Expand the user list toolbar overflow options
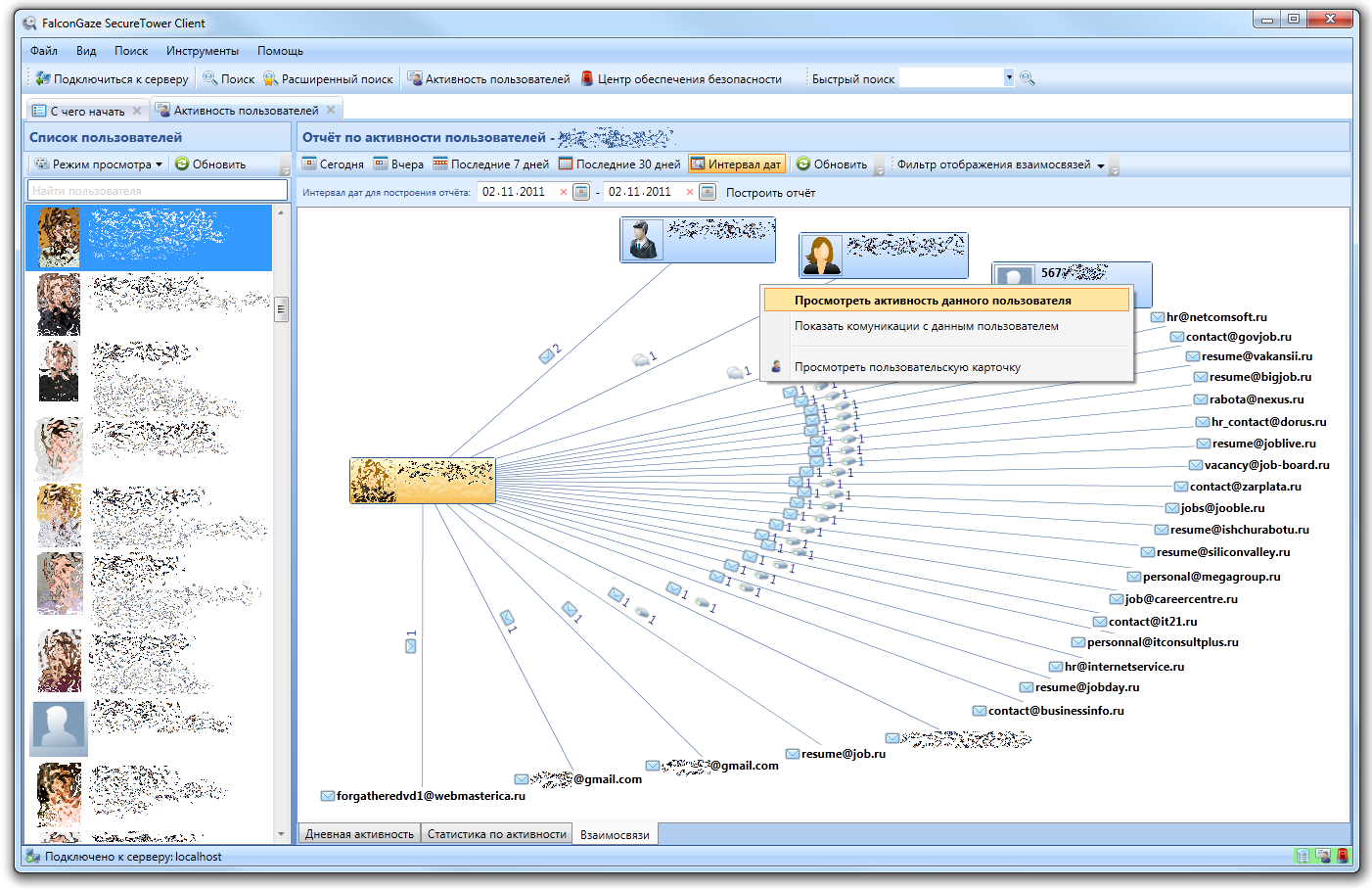 tap(285, 165)
